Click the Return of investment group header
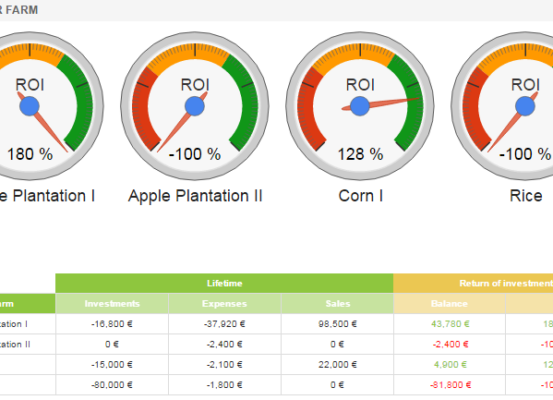This screenshot has width=553, height=400. click(473, 283)
